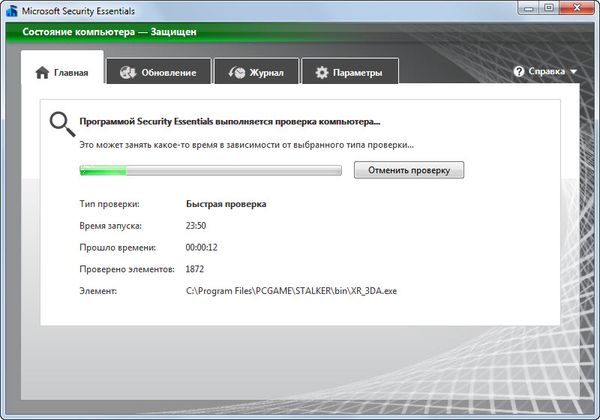Image resolution: width=600 pixels, height=420 pixels.
Task: Switch to the Обновление tab
Action: coord(158,72)
